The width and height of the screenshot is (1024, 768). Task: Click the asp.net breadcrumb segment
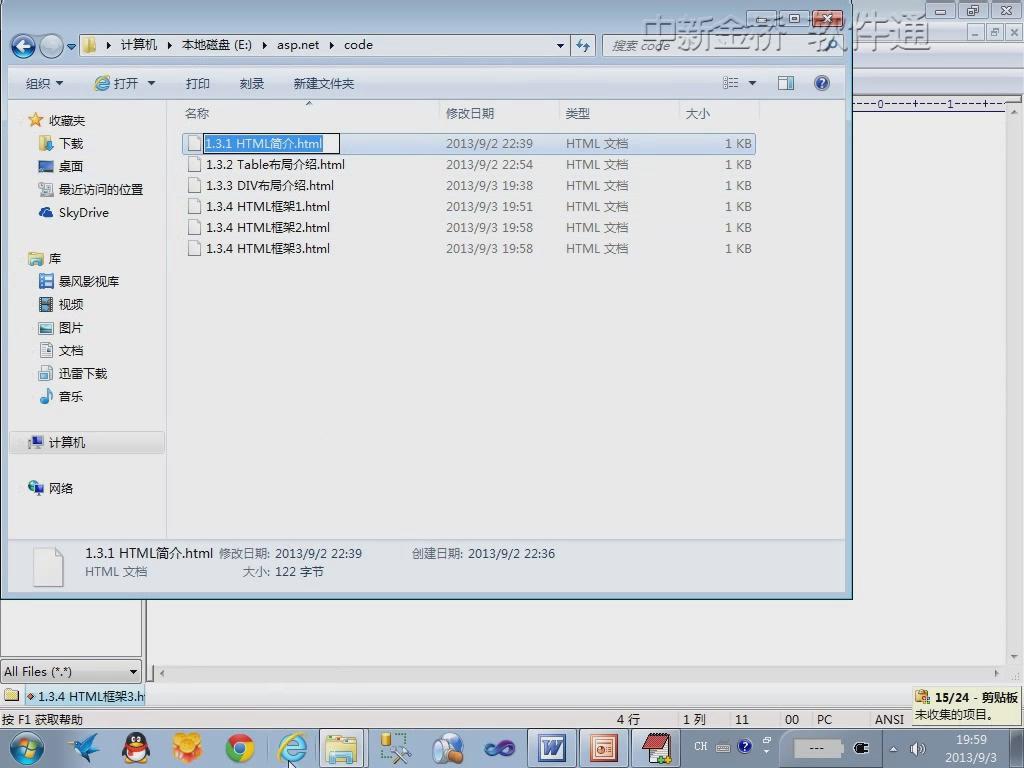pos(298,45)
